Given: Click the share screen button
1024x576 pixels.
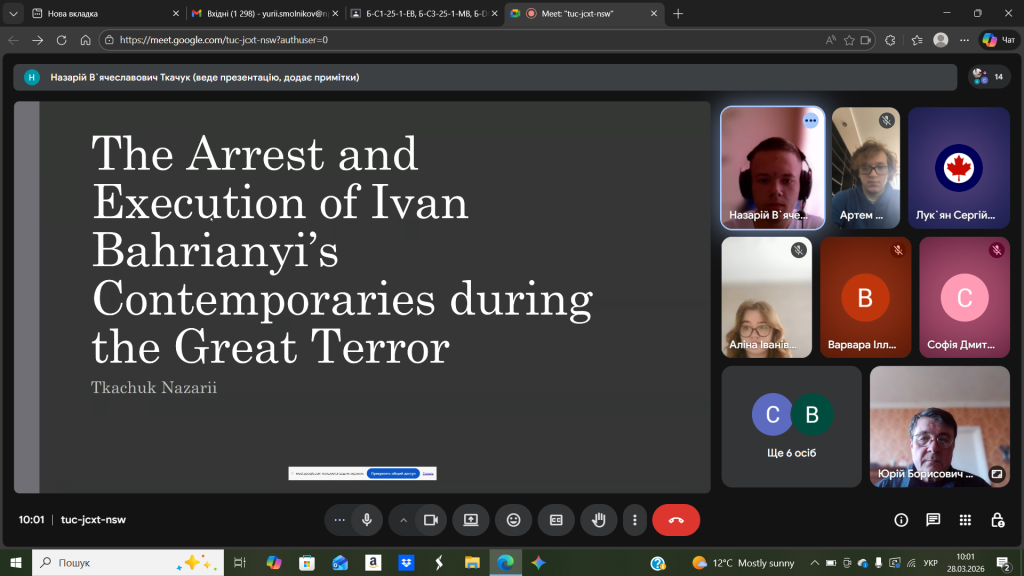Looking at the screenshot, I should click(x=470, y=520).
